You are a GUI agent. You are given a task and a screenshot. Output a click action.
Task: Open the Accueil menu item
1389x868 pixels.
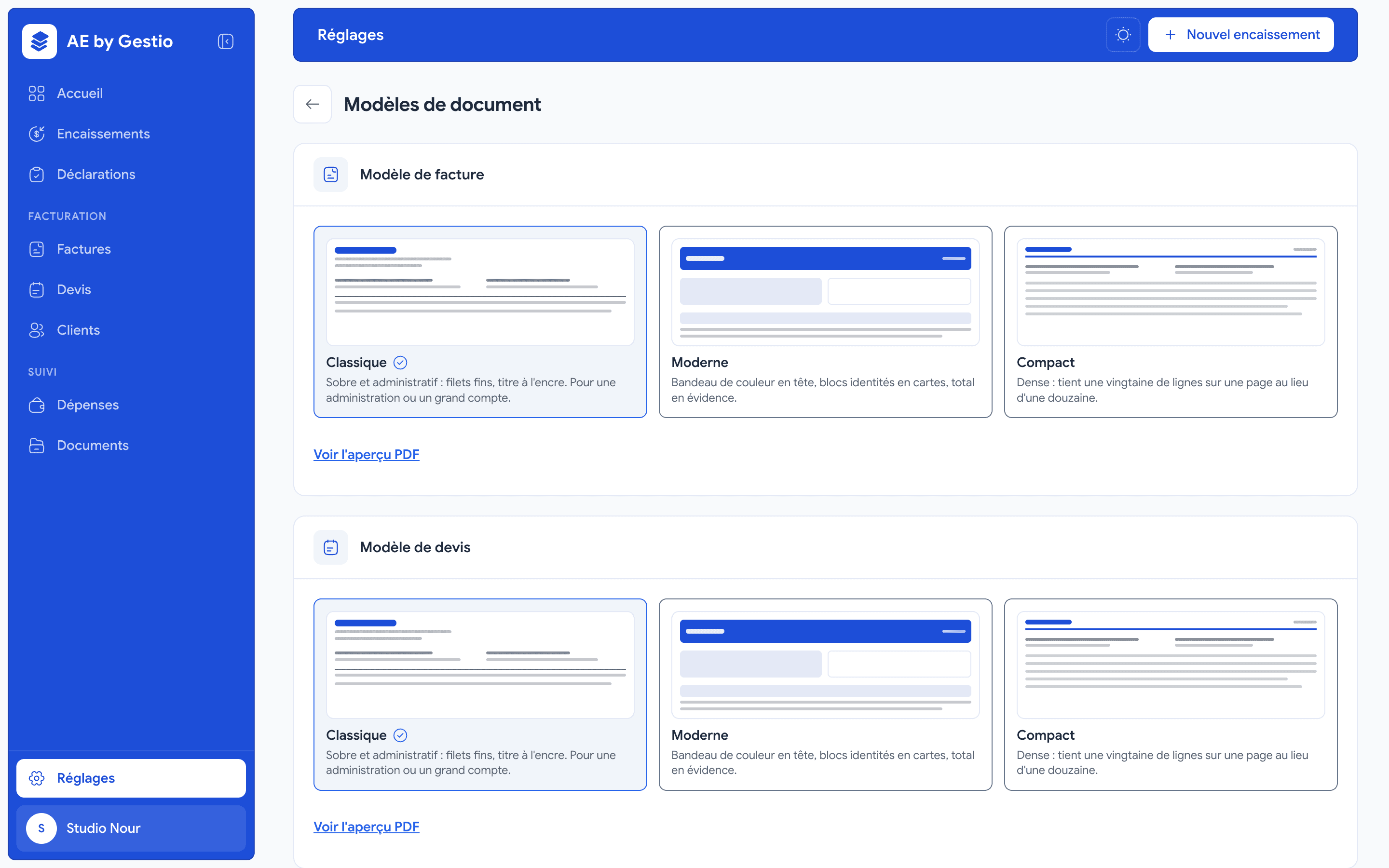click(x=131, y=94)
